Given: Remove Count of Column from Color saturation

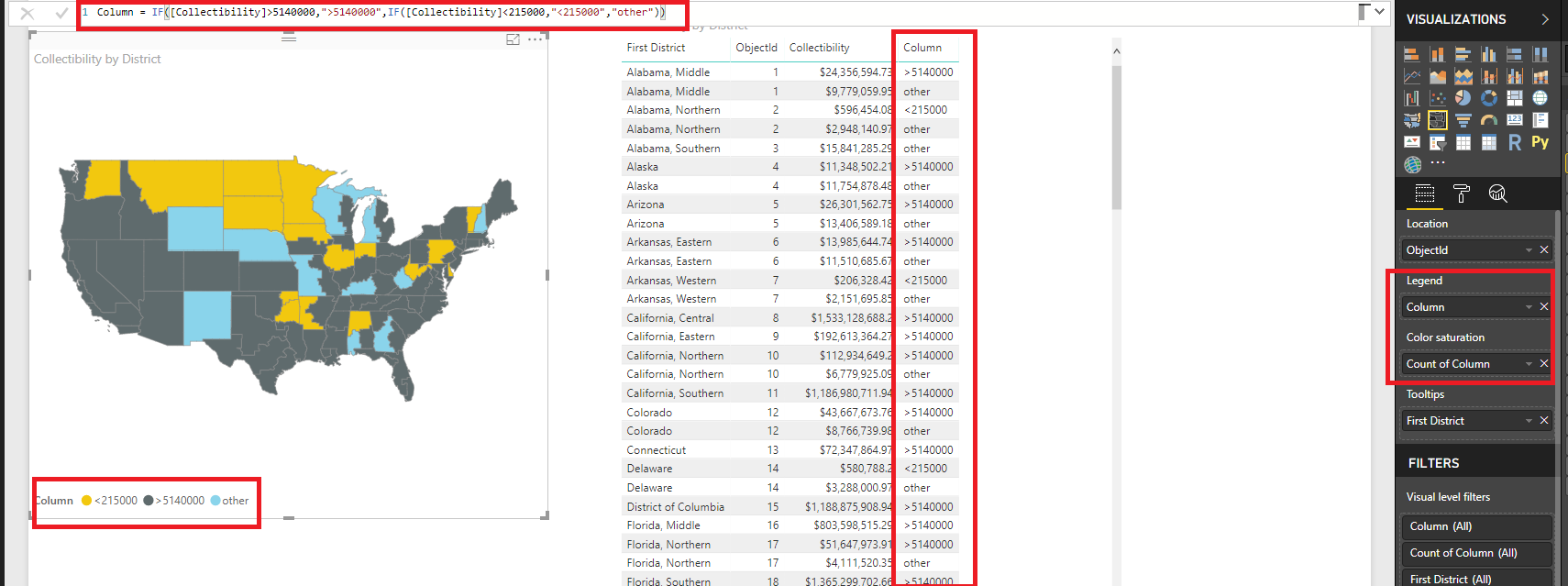Looking at the screenshot, I should (1544, 364).
